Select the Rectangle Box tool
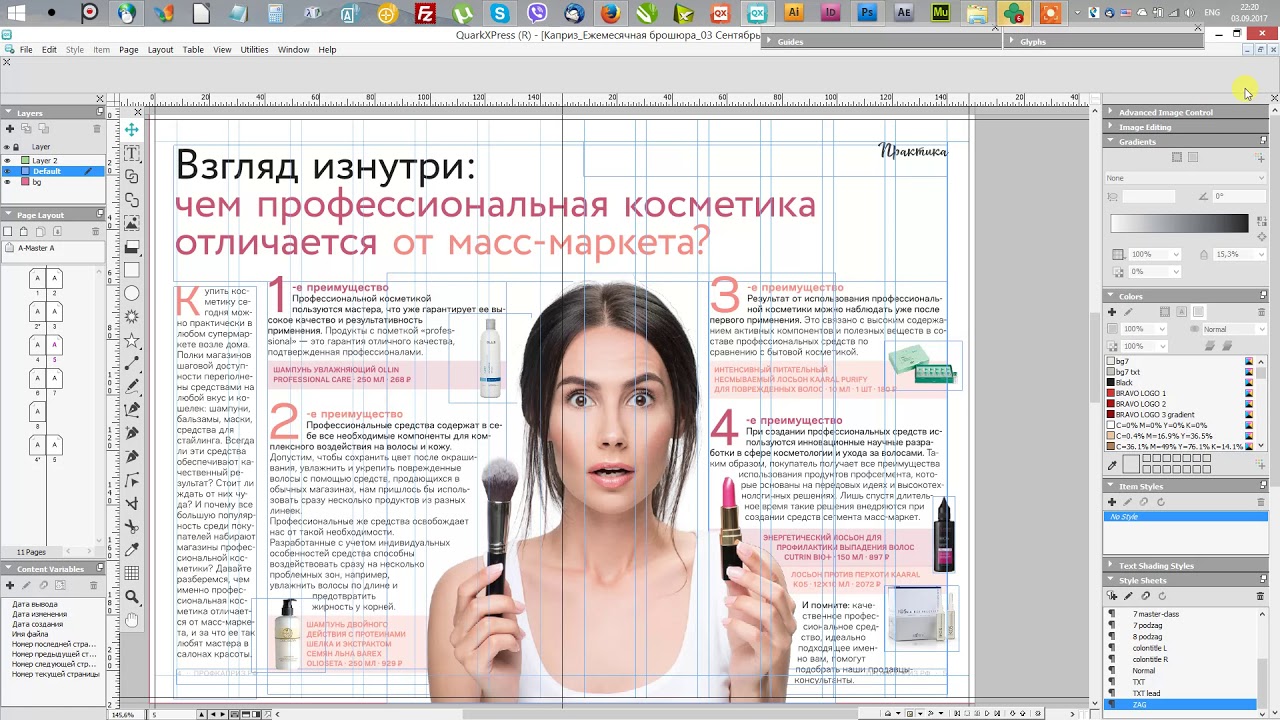Image resolution: width=1280 pixels, height=720 pixels. click(132, 270)
